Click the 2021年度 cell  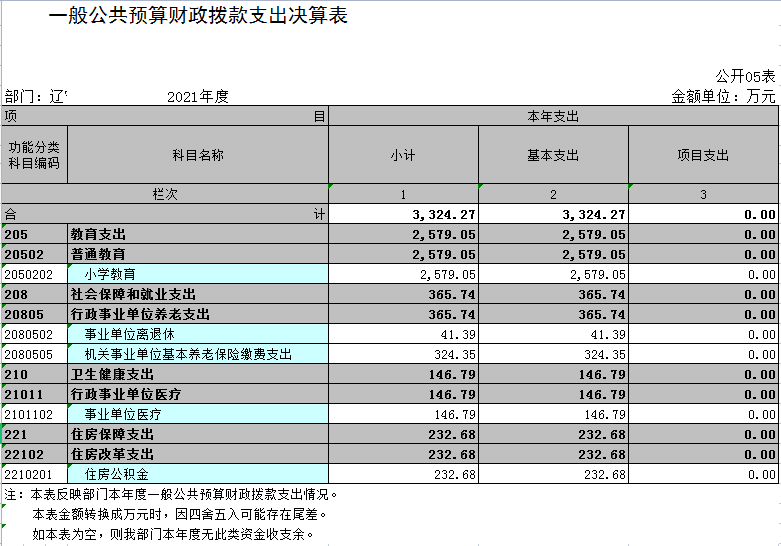click(198, 96)
